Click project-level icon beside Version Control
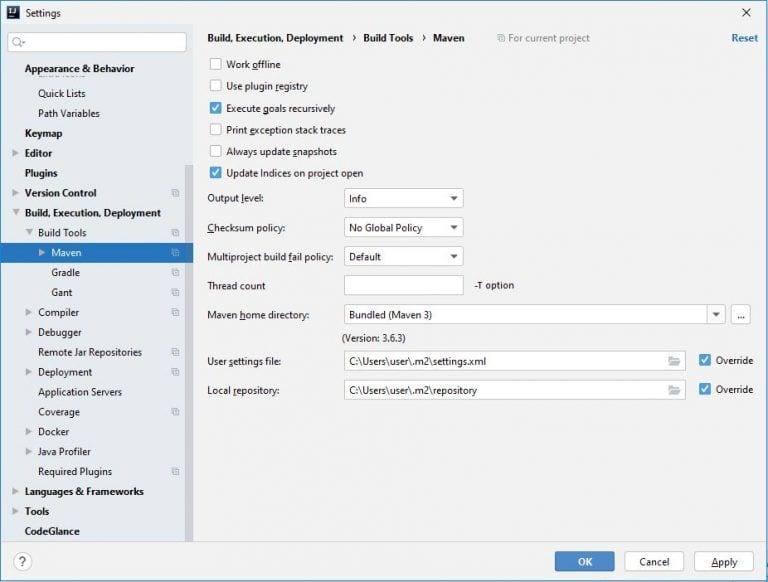768x582 pixels. [175, 193]
